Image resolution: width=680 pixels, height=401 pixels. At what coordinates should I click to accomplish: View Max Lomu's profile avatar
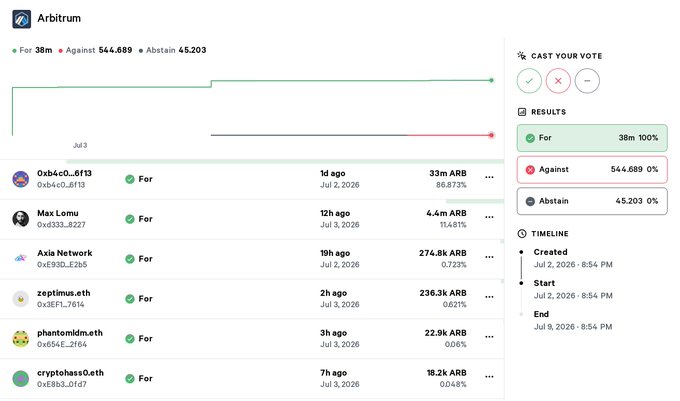(x=21, y=219)
